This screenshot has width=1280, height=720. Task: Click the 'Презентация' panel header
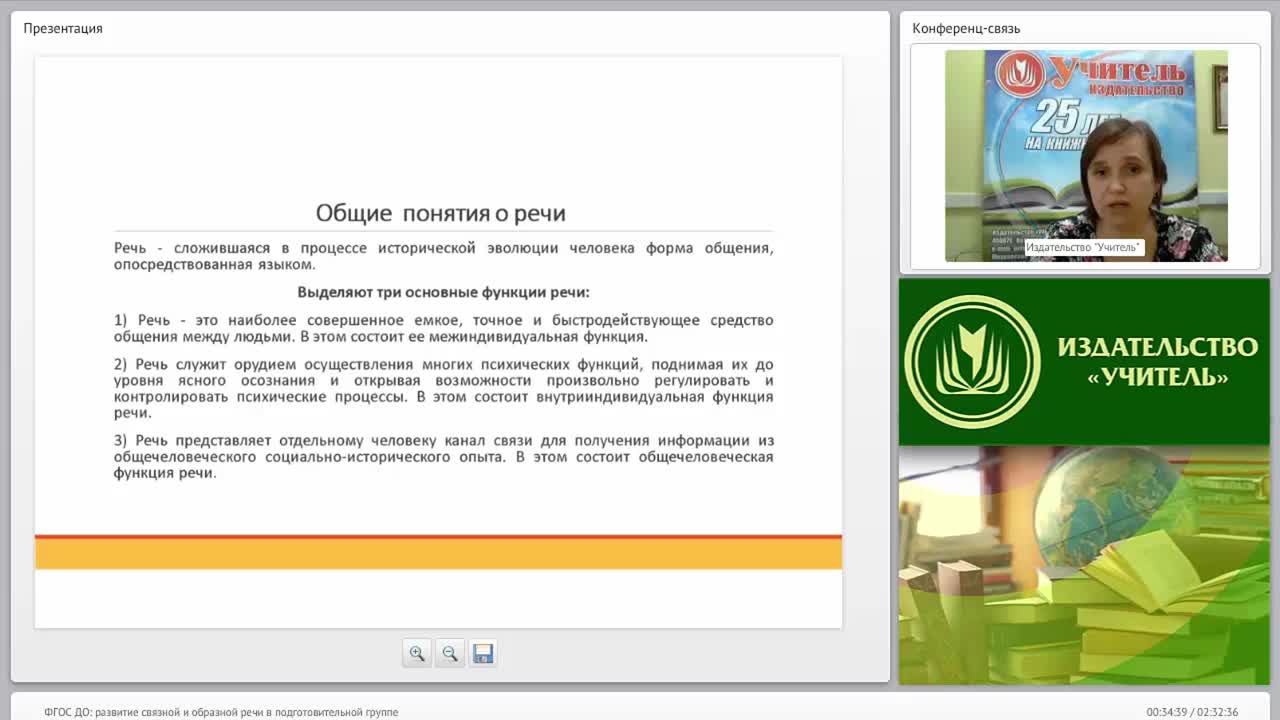pos(63,28)
